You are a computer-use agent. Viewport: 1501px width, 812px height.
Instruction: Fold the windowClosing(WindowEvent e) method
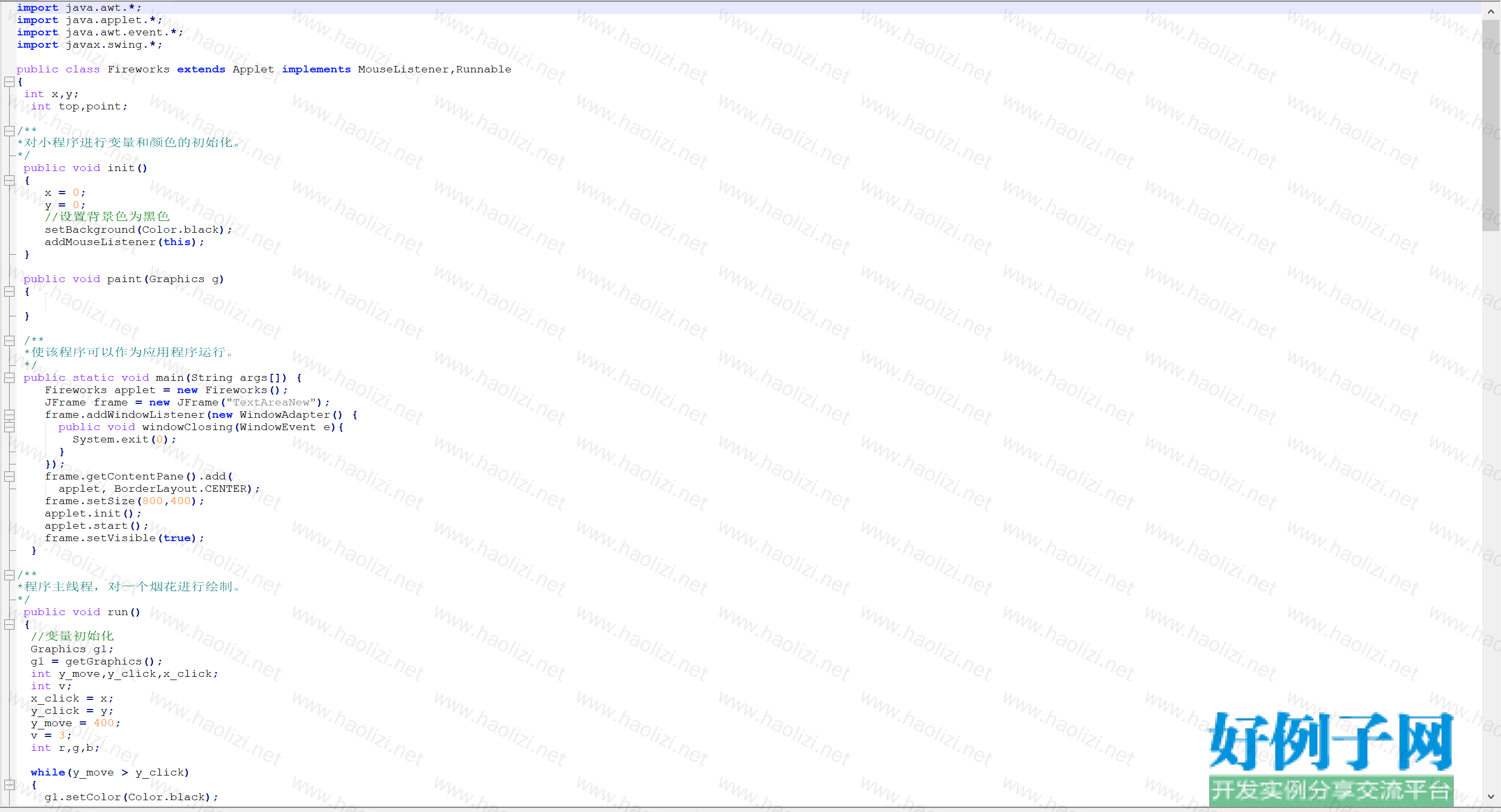[9, 427]
